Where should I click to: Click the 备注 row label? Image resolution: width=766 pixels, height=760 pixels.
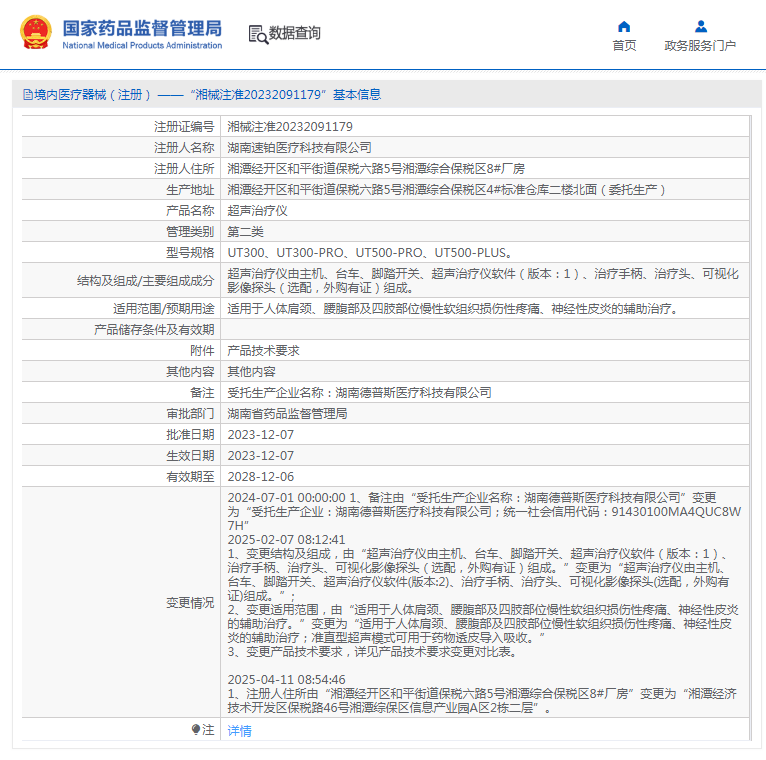point(202,393)
